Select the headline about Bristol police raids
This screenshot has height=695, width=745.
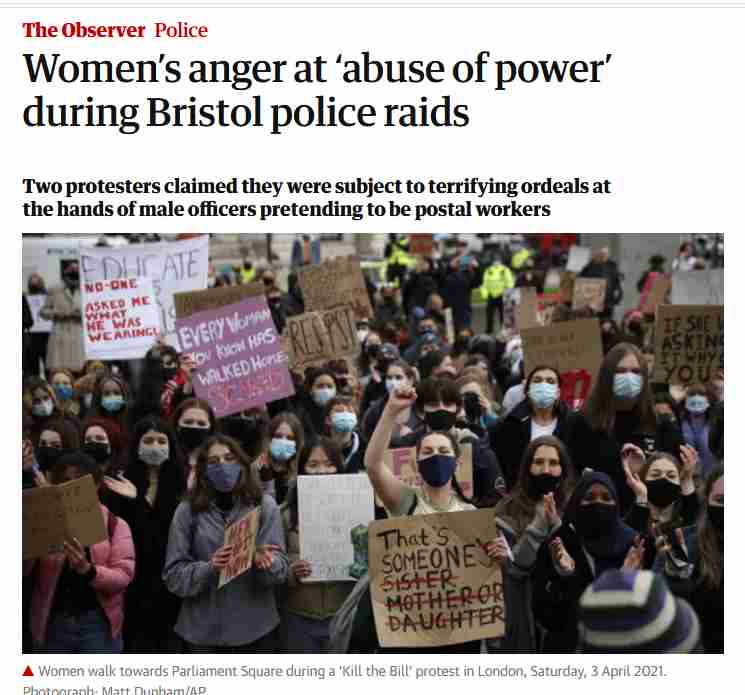317,90
